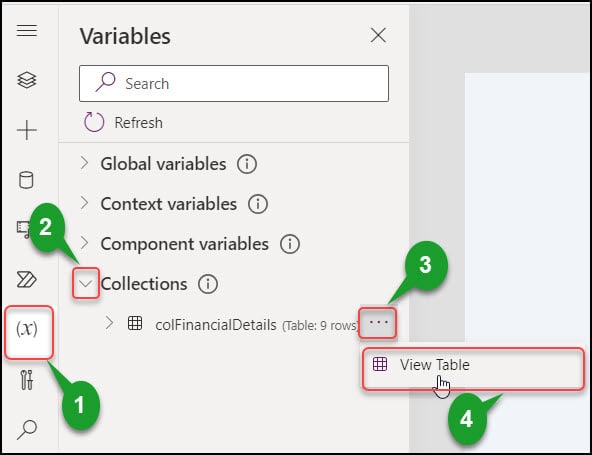
Task: Open the hamburger menu in the left rail
Action: (27, 30)
